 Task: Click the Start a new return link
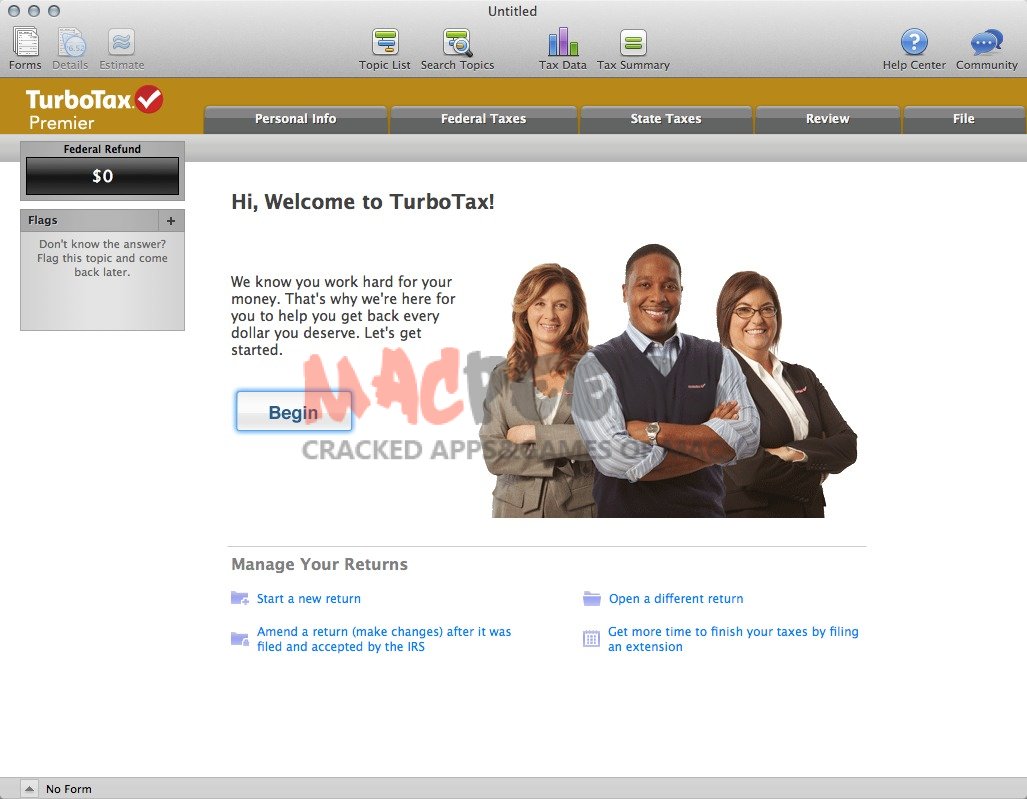point(308,599)
